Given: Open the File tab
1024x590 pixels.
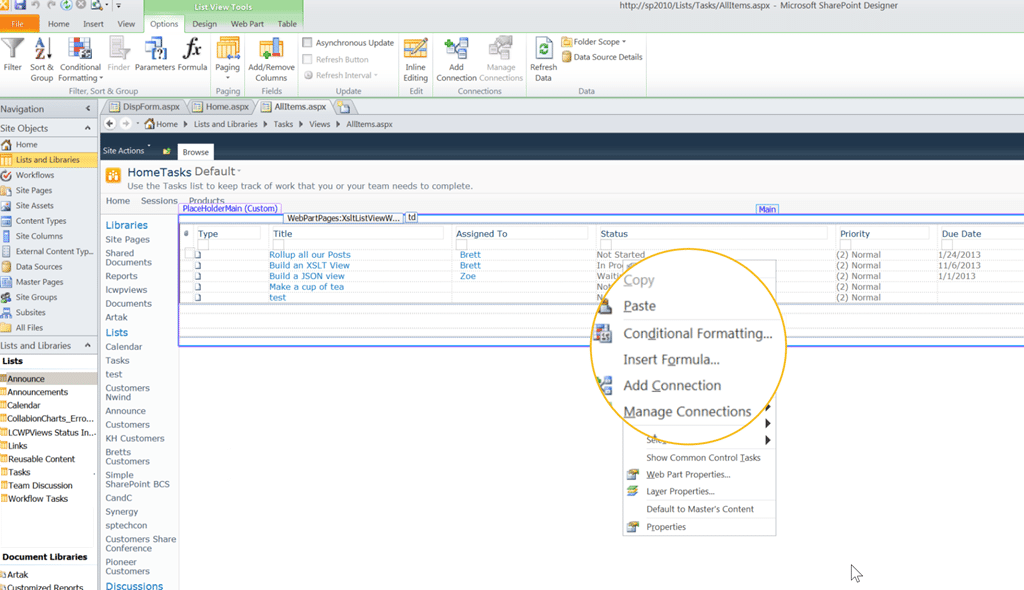Looking at the screenshot, I should coord(18,24).
